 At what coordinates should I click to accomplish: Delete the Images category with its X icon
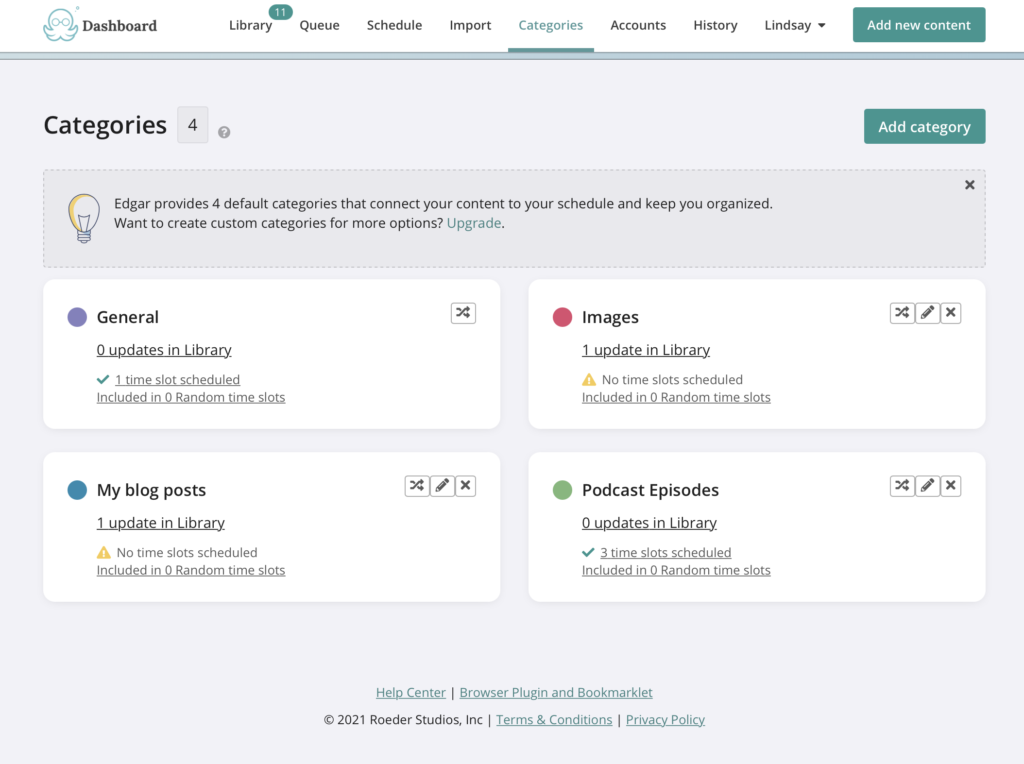click(x=950, y=312)
